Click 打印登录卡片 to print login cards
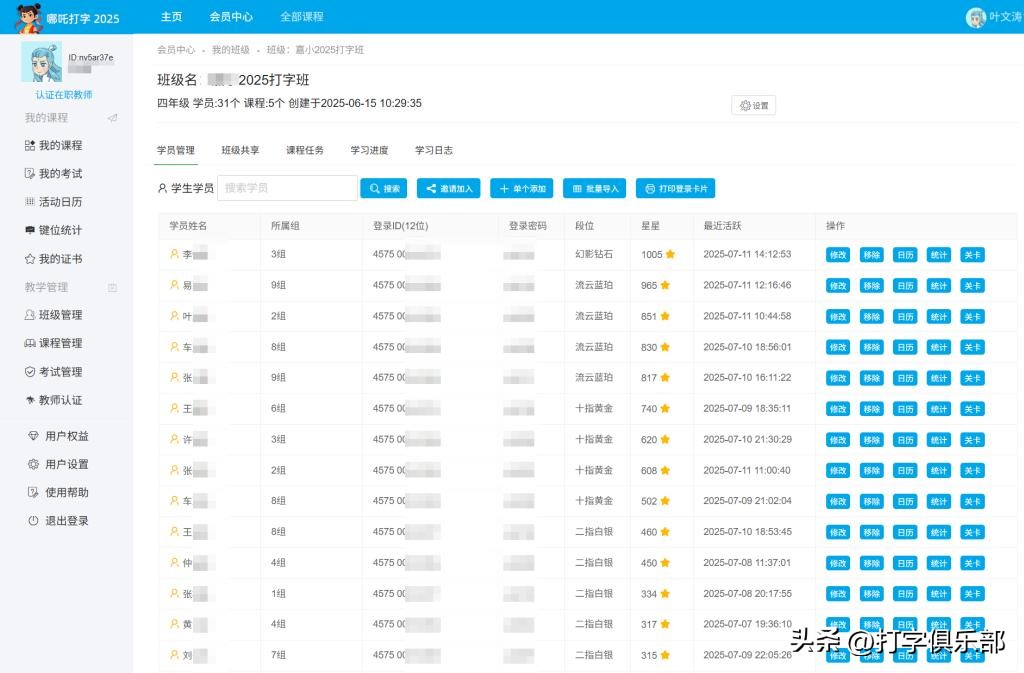The height and width of the screenshot is (673, 1024). (x=675, y=188)
